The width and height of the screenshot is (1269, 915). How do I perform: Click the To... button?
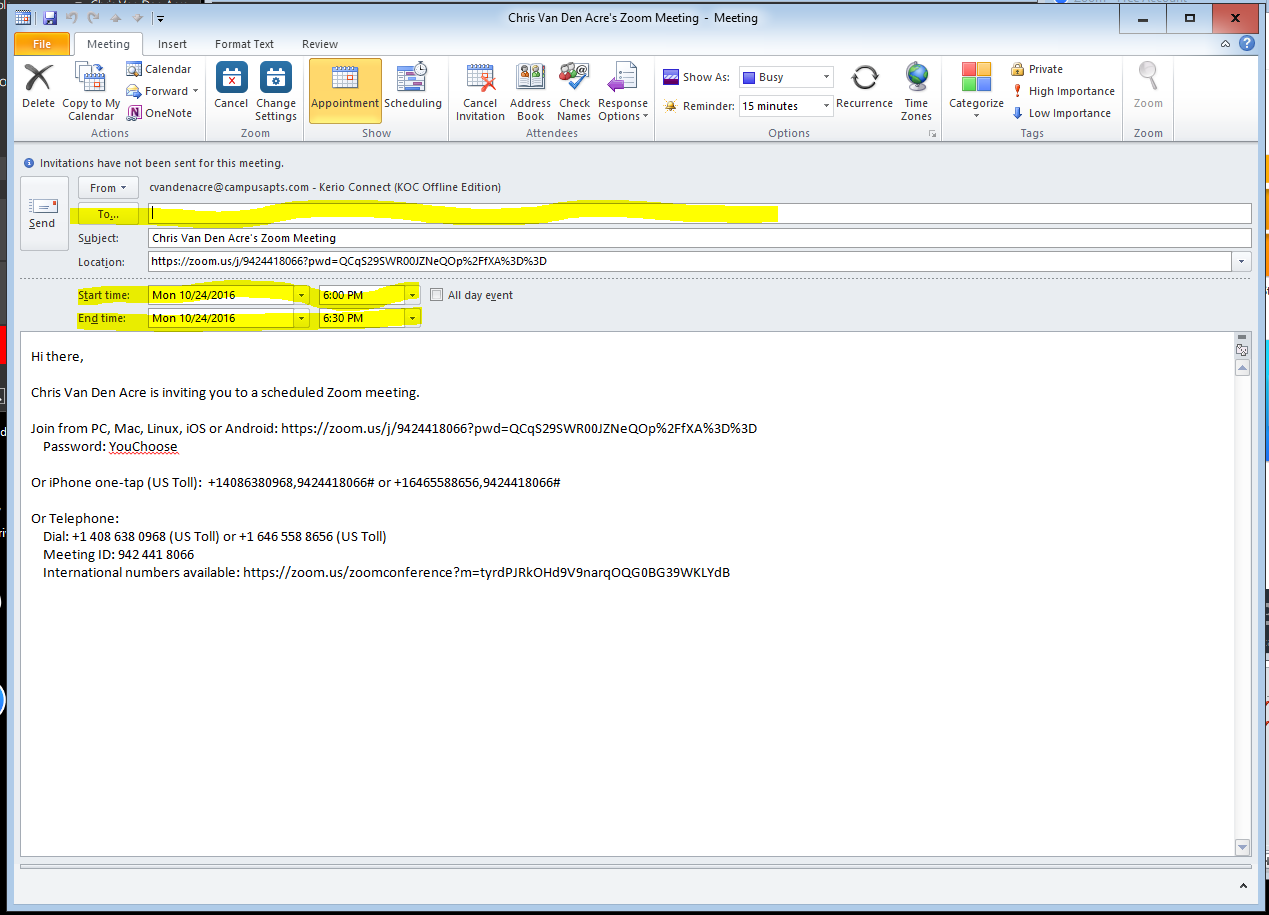[x=108, y=214]
